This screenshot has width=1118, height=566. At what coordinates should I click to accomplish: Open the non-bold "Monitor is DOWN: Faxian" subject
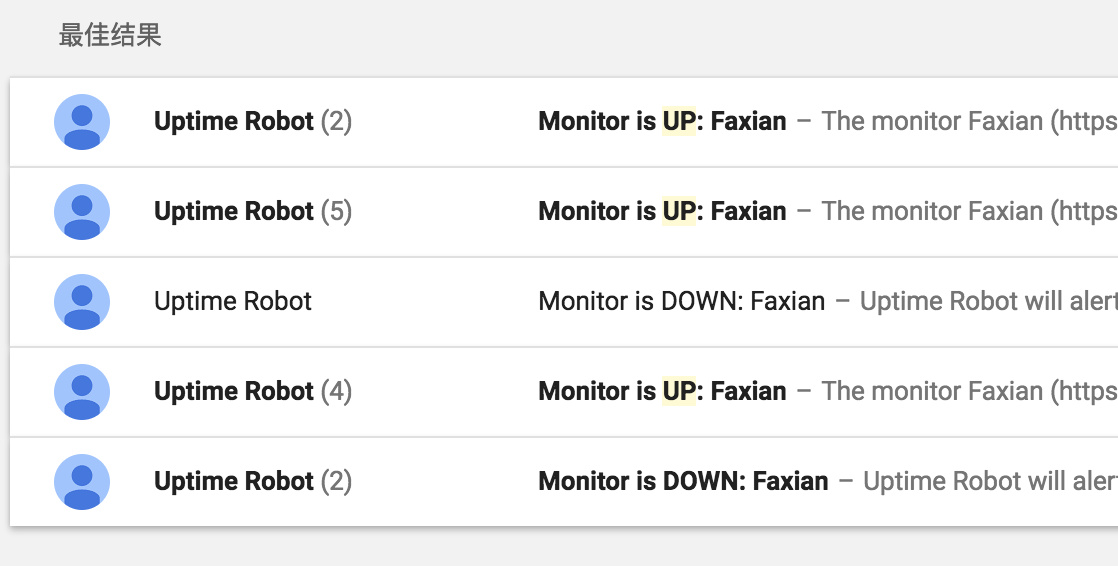(x=681, y=302)
